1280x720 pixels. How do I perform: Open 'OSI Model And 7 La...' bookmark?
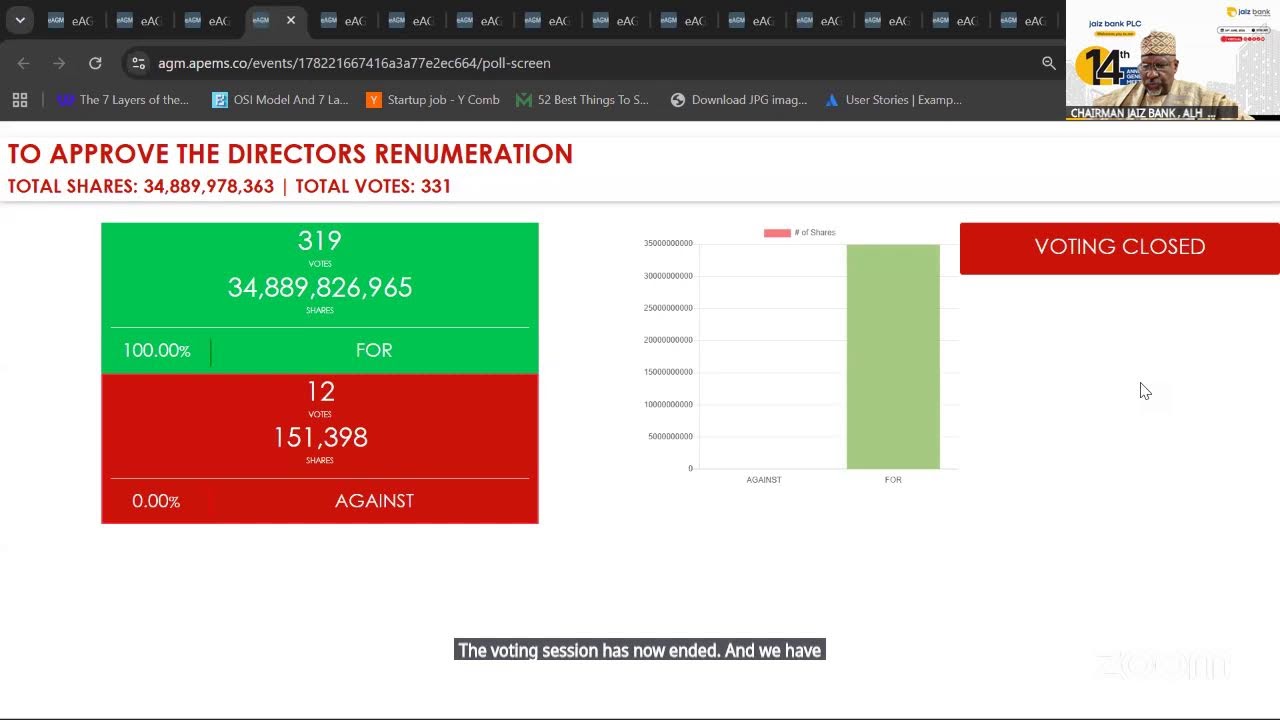point(280,100)
